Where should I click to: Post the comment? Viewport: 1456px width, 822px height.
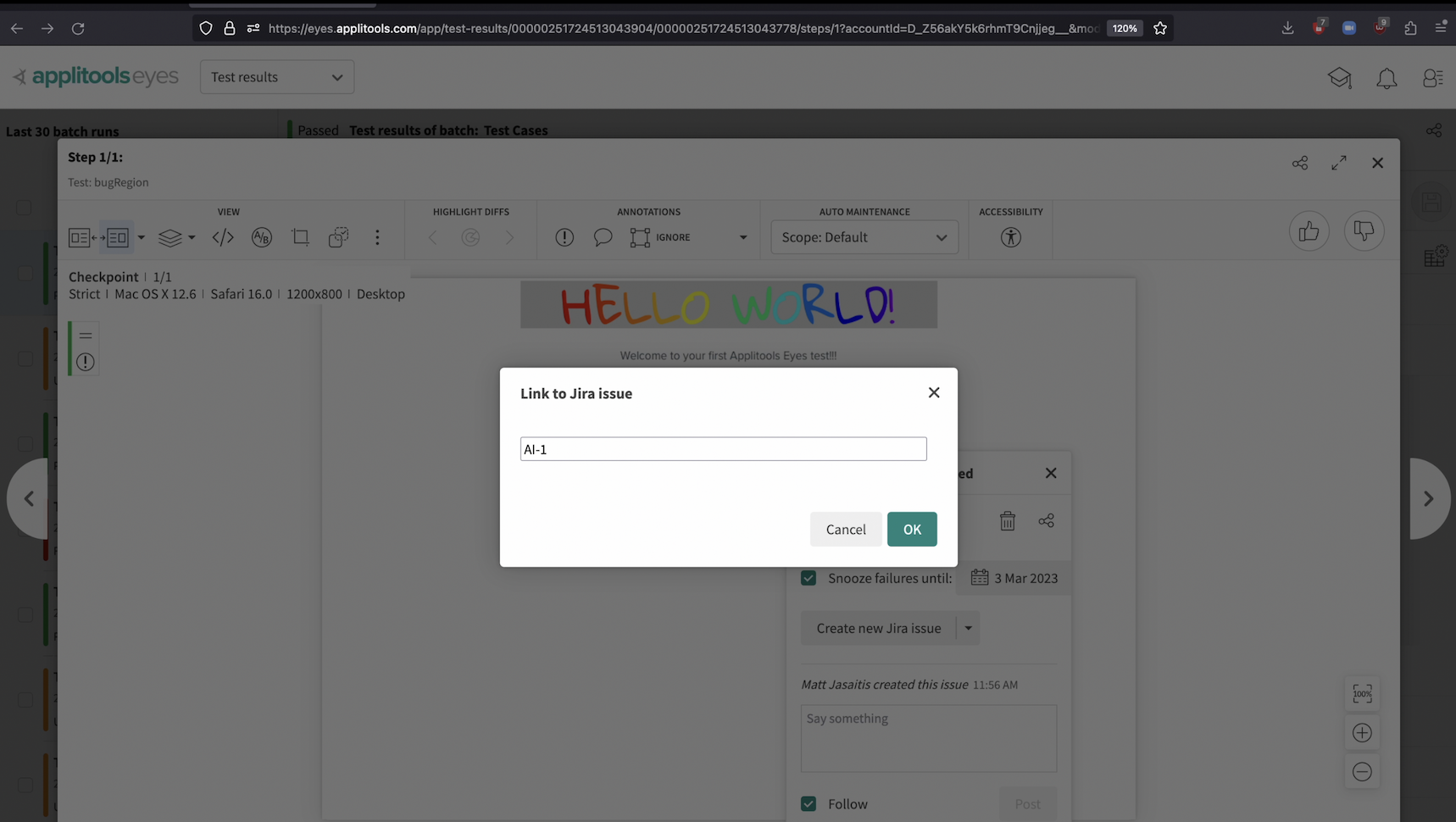[x=1027, y=803]
